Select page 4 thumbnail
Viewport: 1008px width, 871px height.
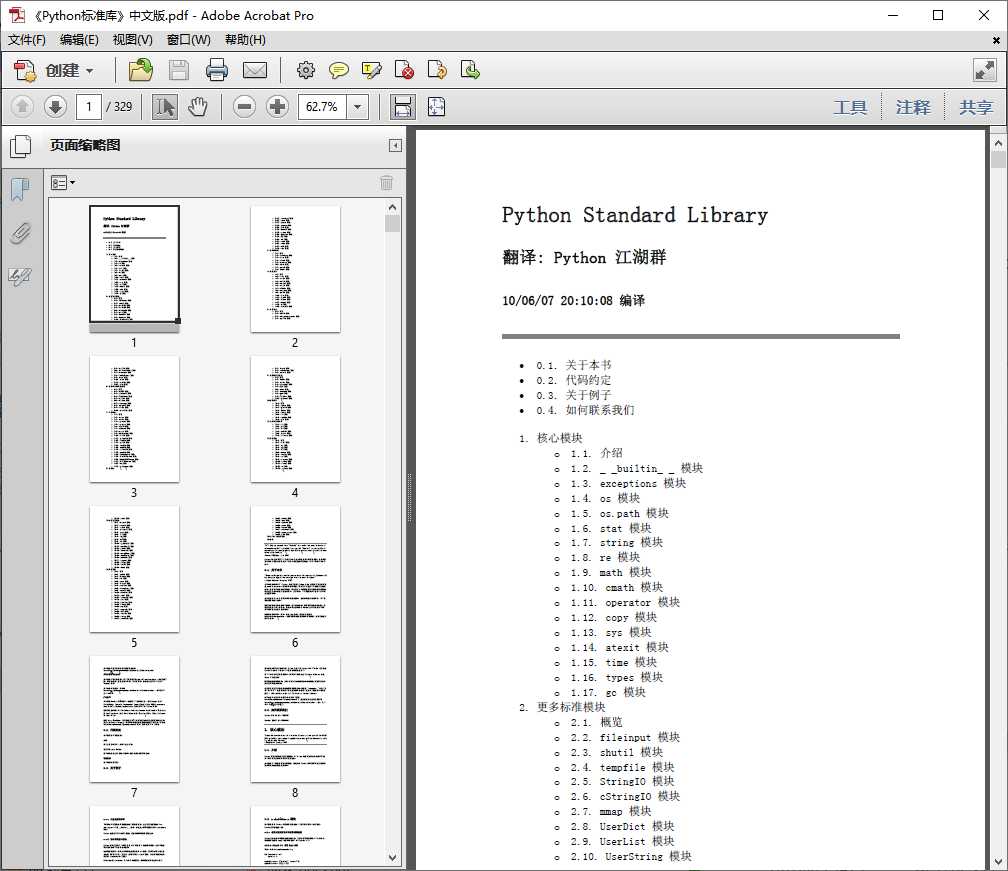click(295, 419)
